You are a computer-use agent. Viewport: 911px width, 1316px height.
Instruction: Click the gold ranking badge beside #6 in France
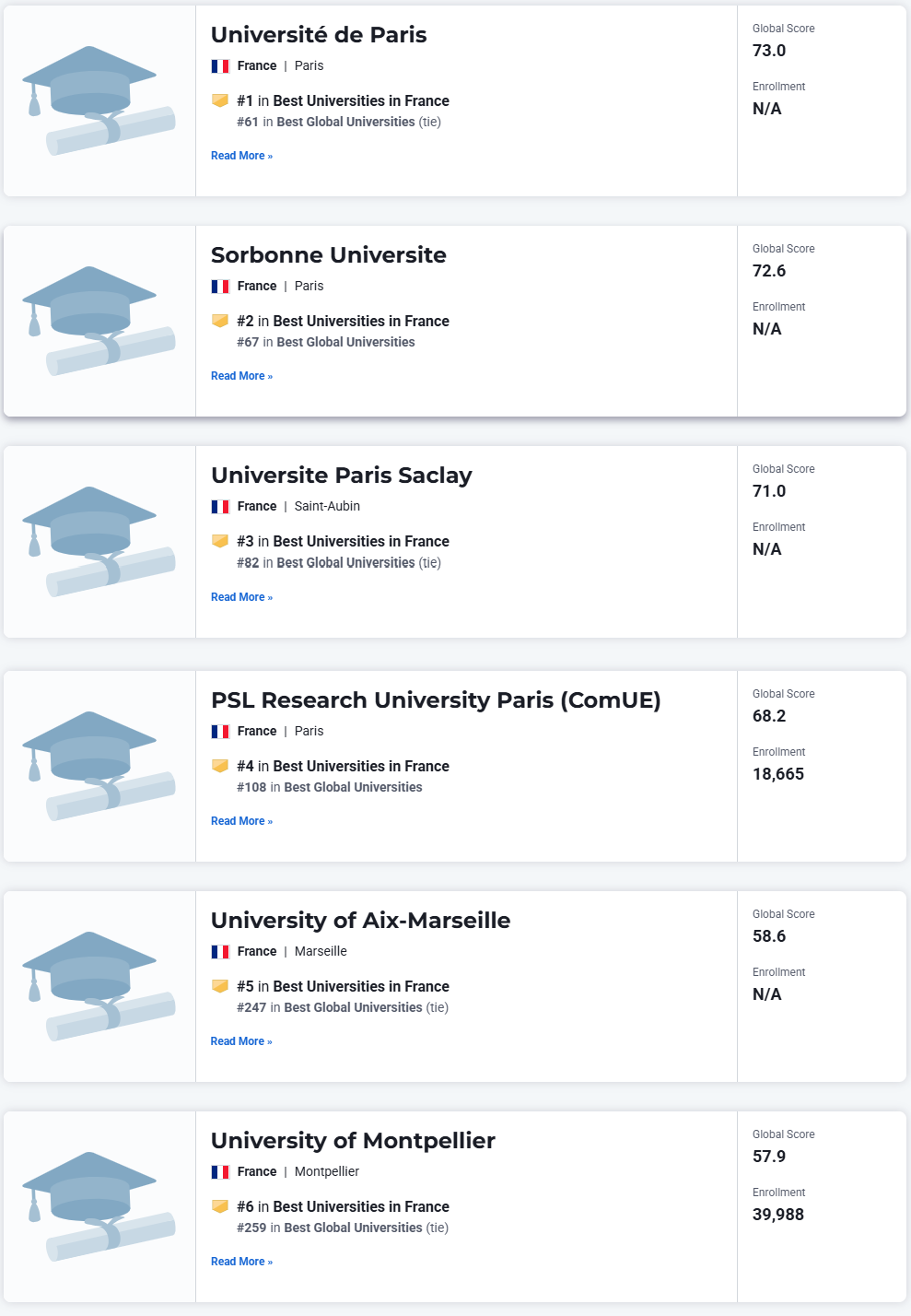click(220, 1206)
